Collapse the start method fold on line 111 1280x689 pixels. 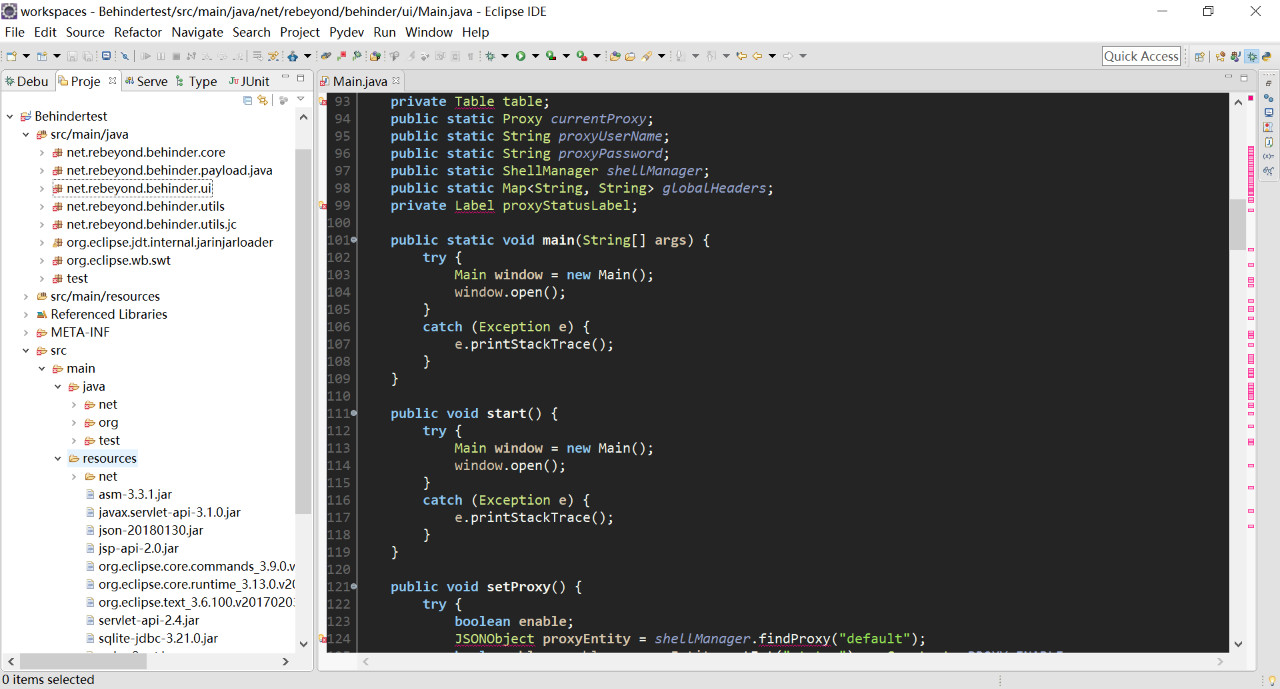tap(353, 413)
